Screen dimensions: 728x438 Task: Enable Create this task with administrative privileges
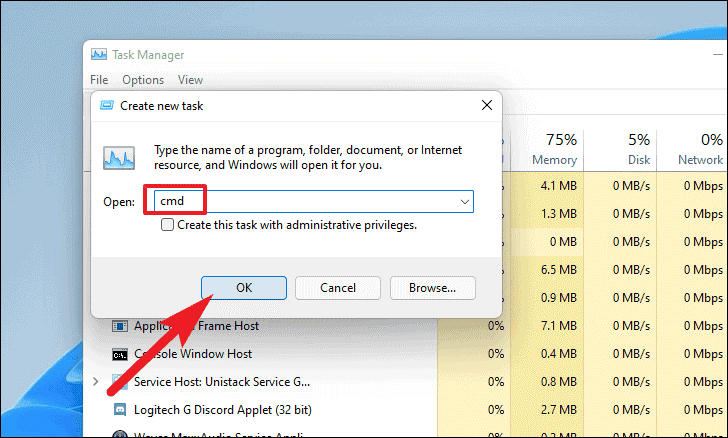[168, 225]
